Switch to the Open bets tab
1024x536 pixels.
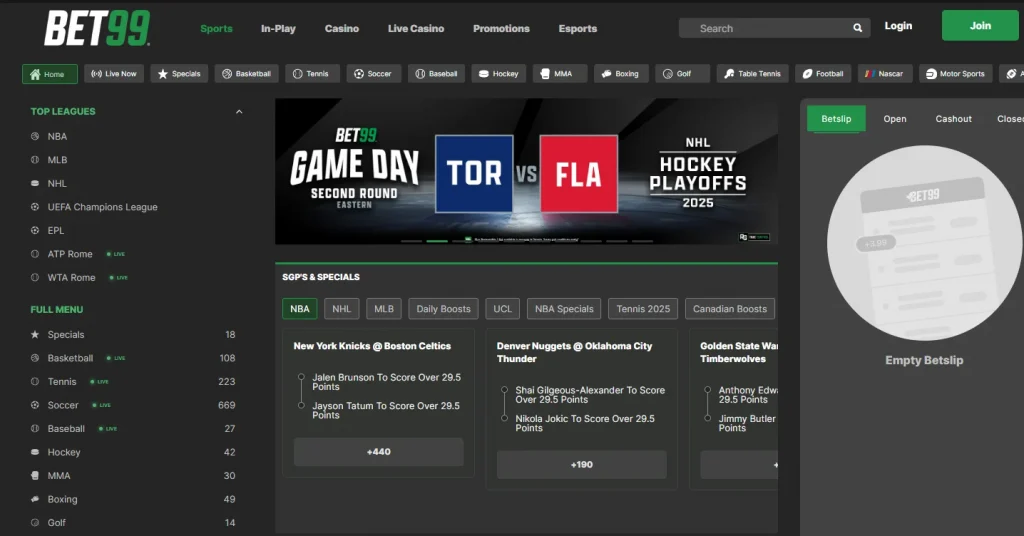895,119
